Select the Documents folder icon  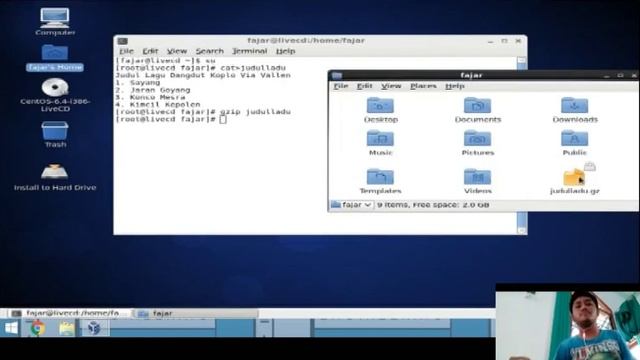[x=477, y=105]
